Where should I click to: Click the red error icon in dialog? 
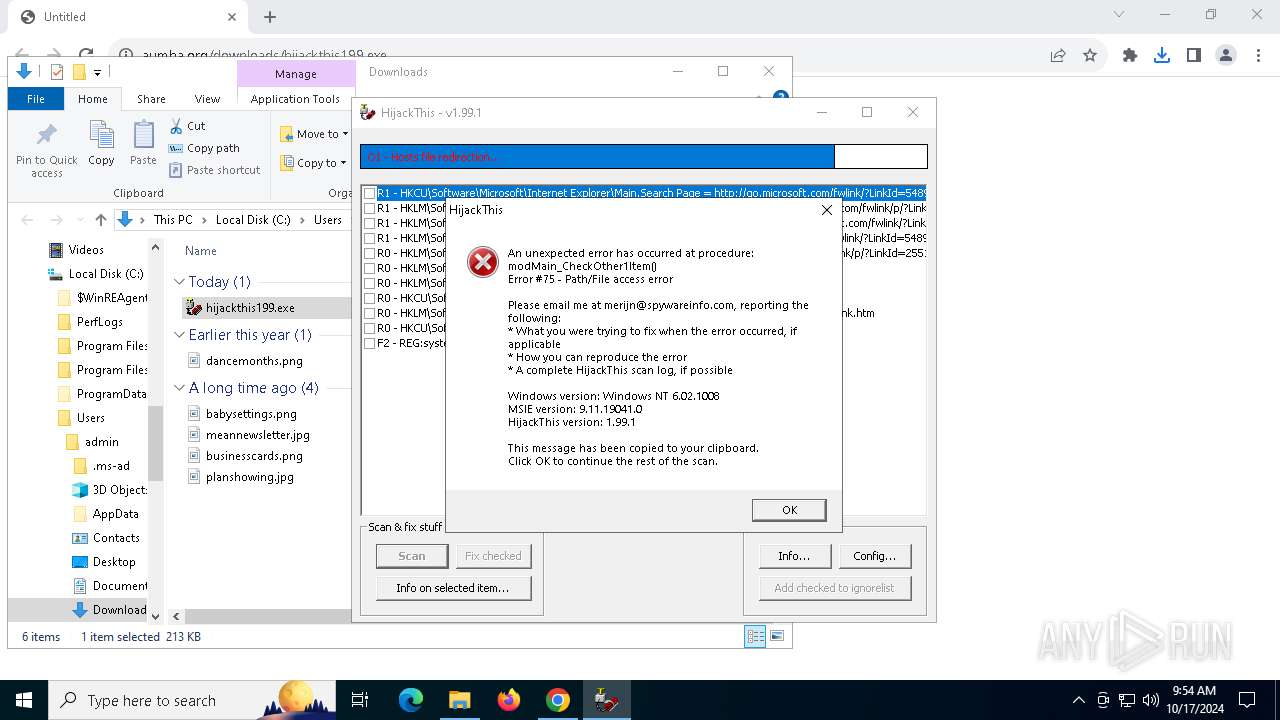pos(483,262)
